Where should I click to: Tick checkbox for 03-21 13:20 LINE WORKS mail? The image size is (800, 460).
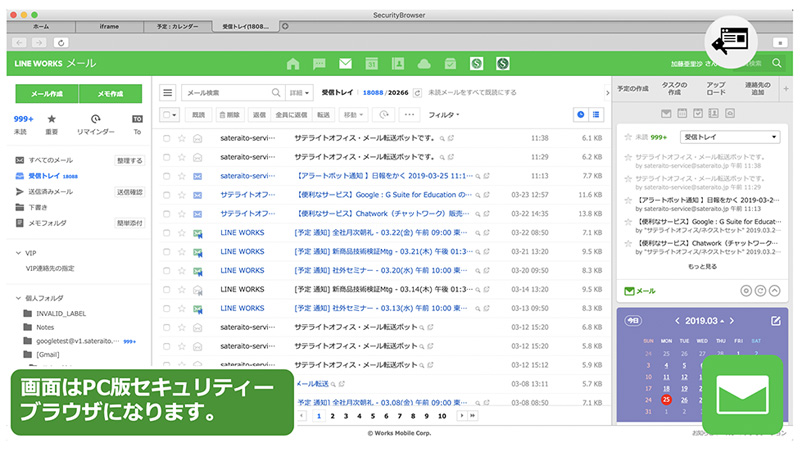166,251
